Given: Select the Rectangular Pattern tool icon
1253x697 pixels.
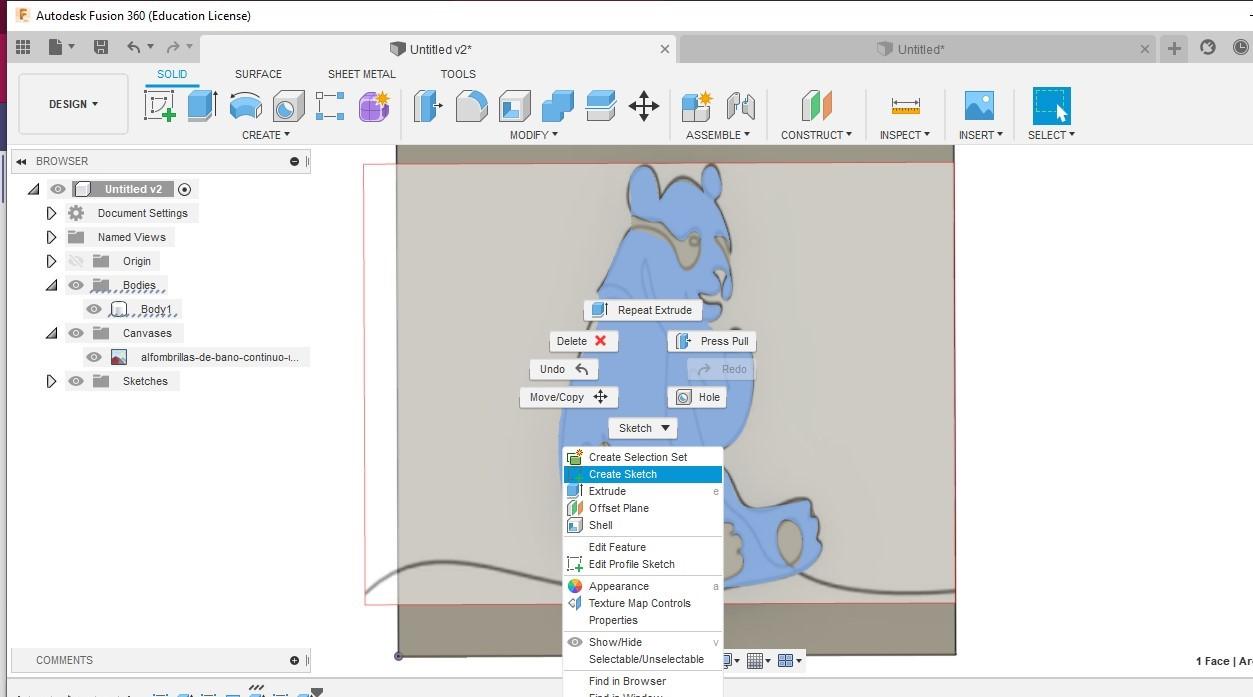Looking at the screenshot, I should pyautogui.click(x=330, y=106).
